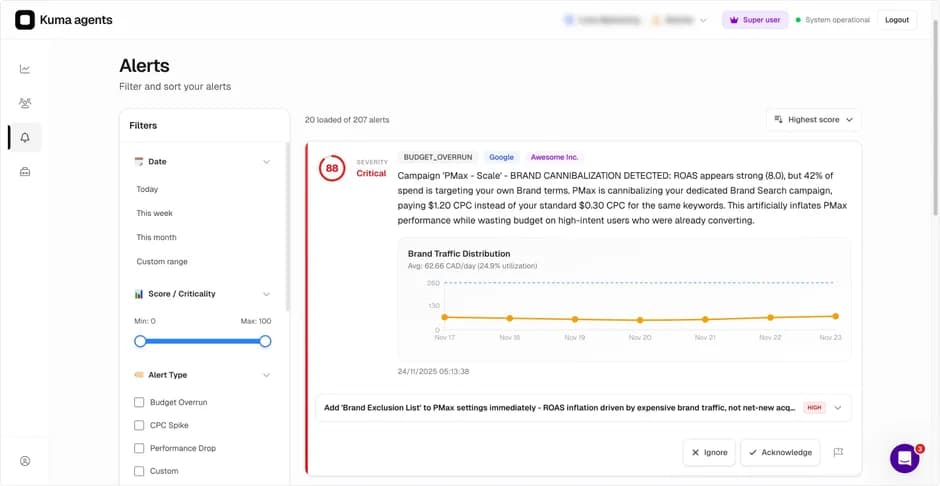
Task: Open the toolbox briefcase sidebar icon
Action: pos(25,171)
